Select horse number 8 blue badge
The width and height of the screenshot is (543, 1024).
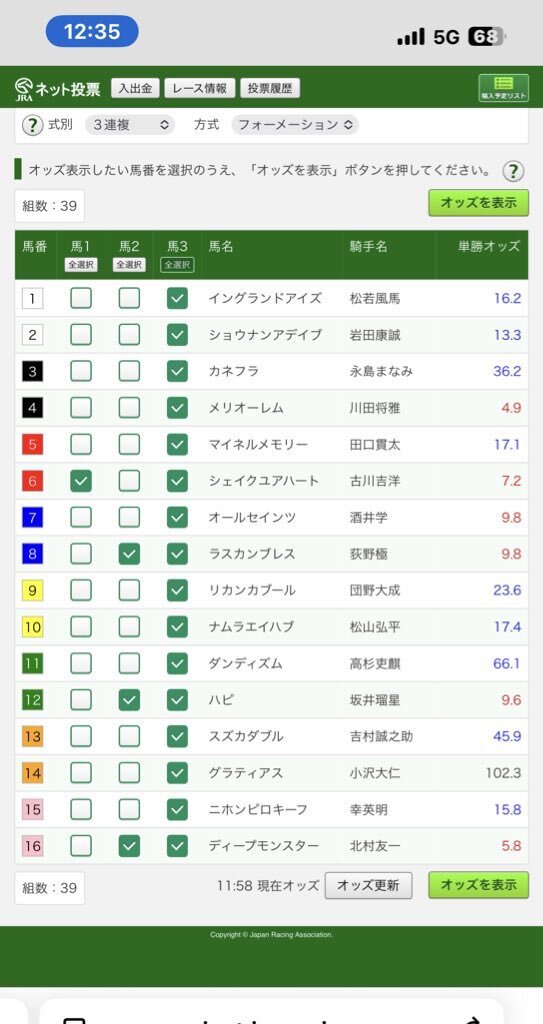click(x=33, y=555)
